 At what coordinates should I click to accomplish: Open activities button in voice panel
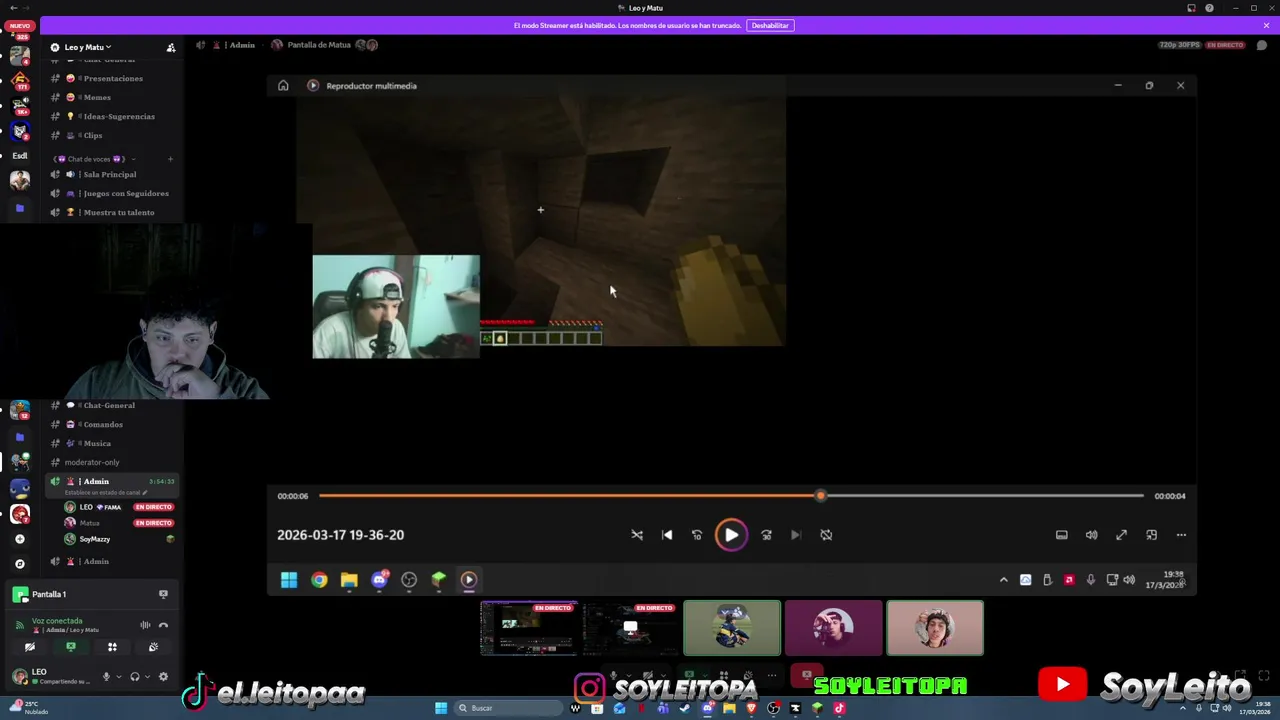[x=112, y=647]
